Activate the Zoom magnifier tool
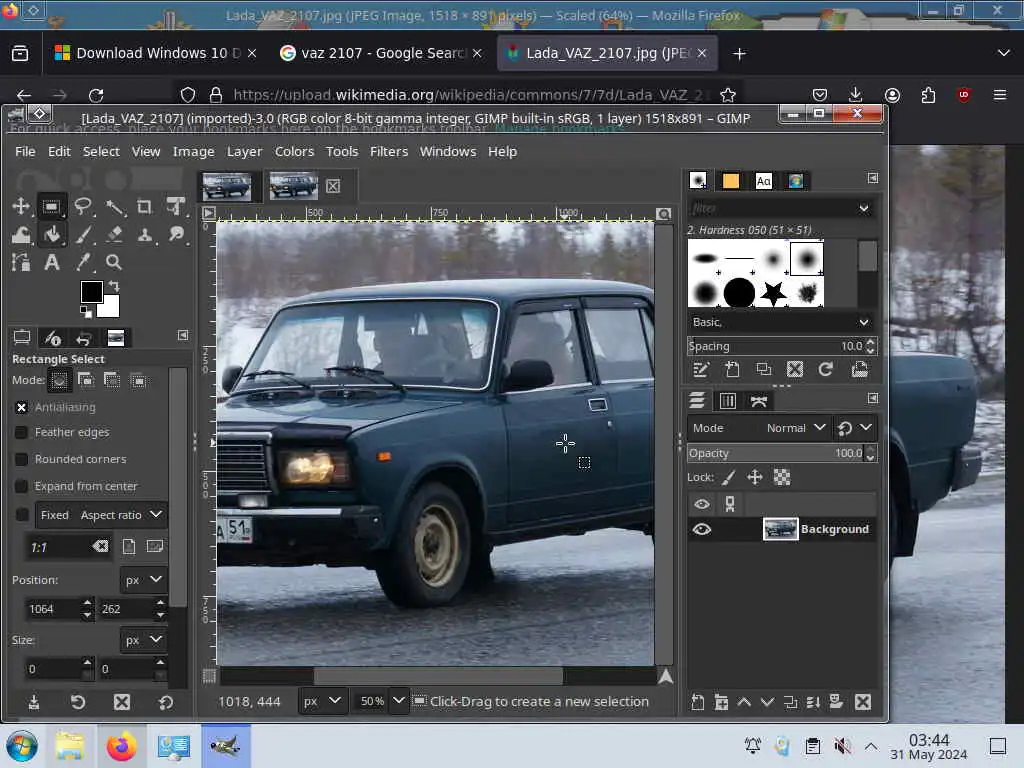 tap(114, 262)
